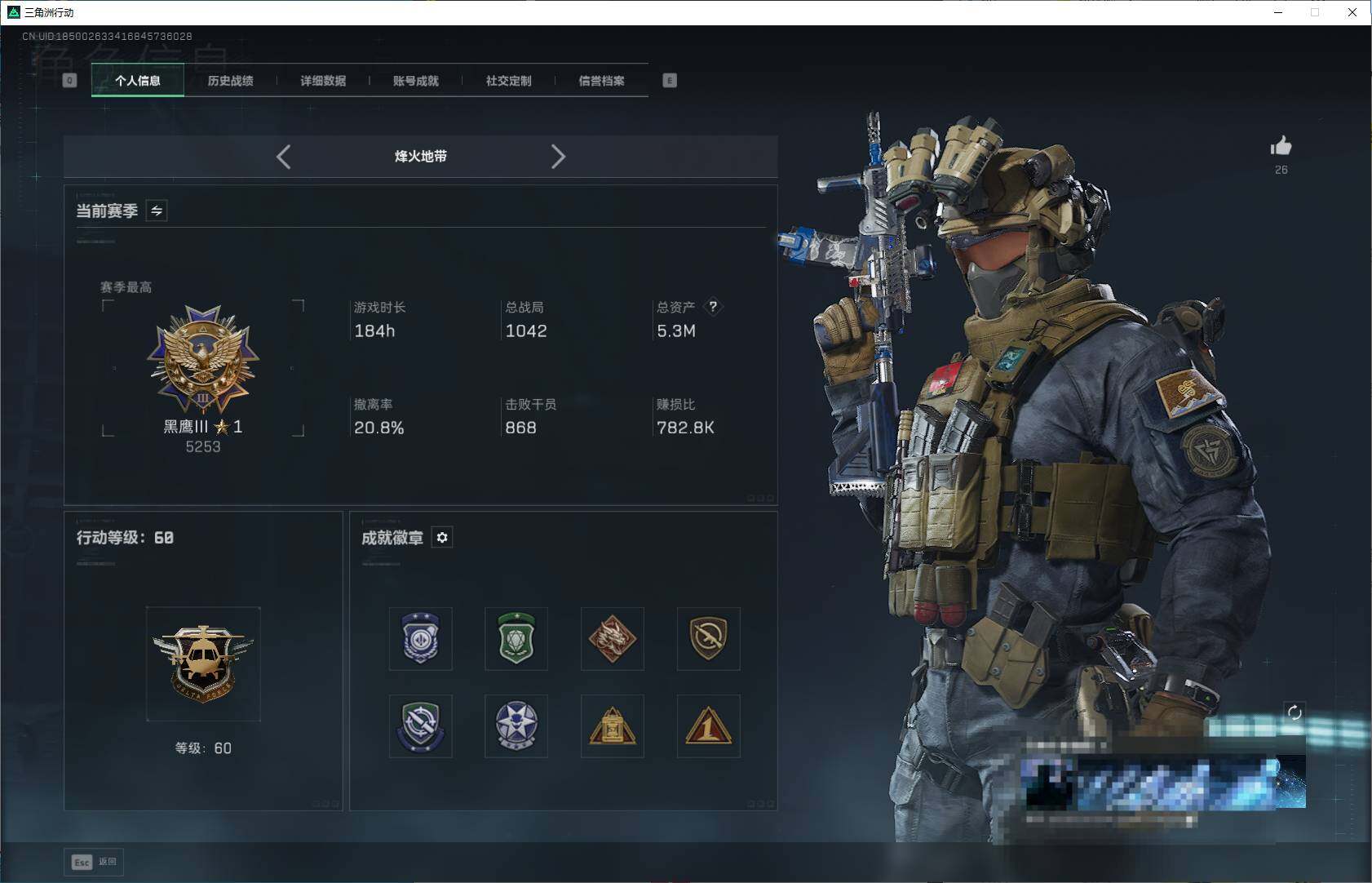Rotate the character with the refresh icon
Viewport: 1372px width, 883px height.
tap(1295, 712)
